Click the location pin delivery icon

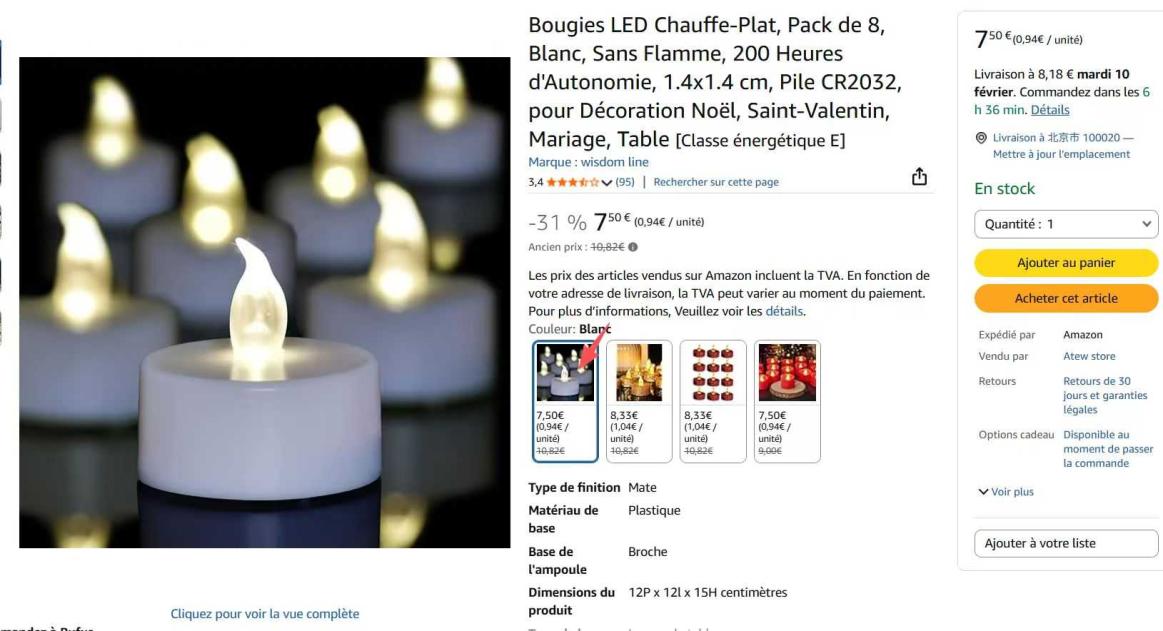(x=981, y=138)
